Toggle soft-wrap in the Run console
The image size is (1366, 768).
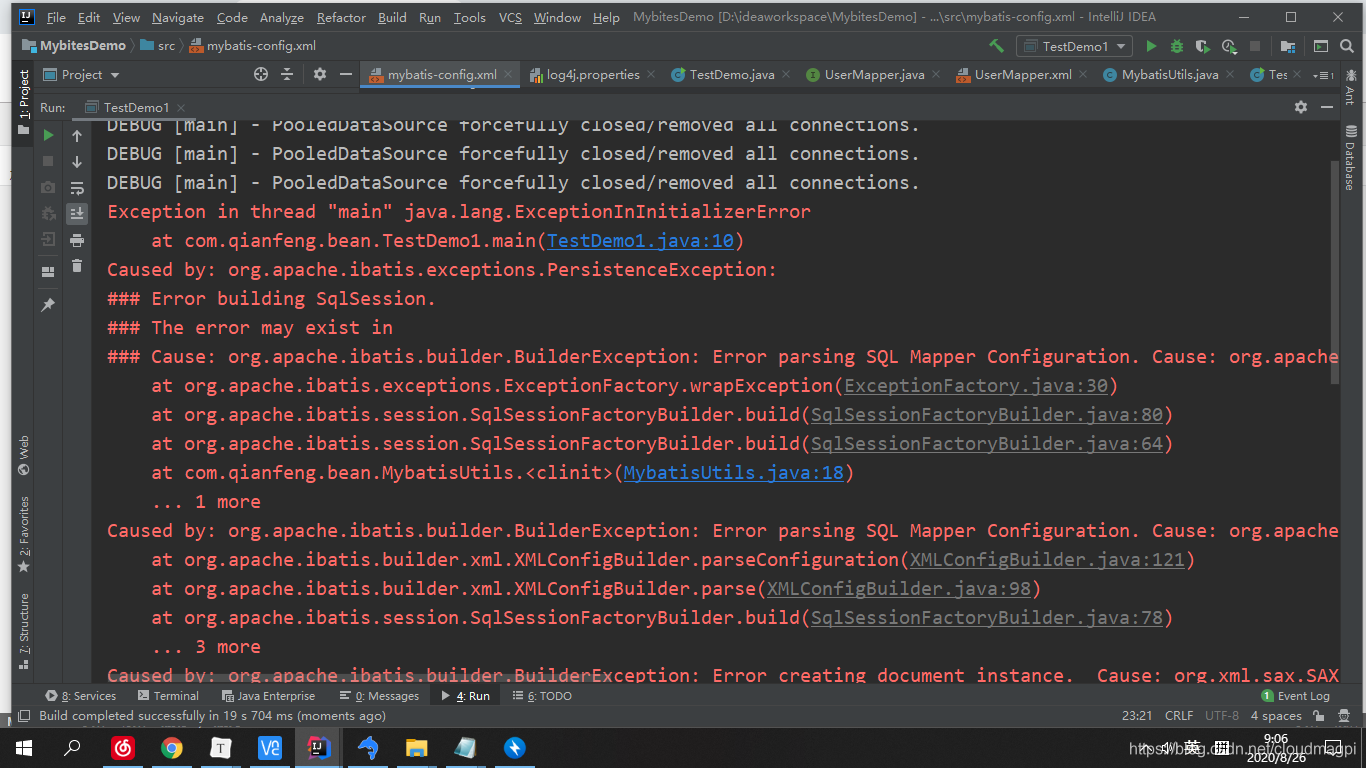point(77,188)
